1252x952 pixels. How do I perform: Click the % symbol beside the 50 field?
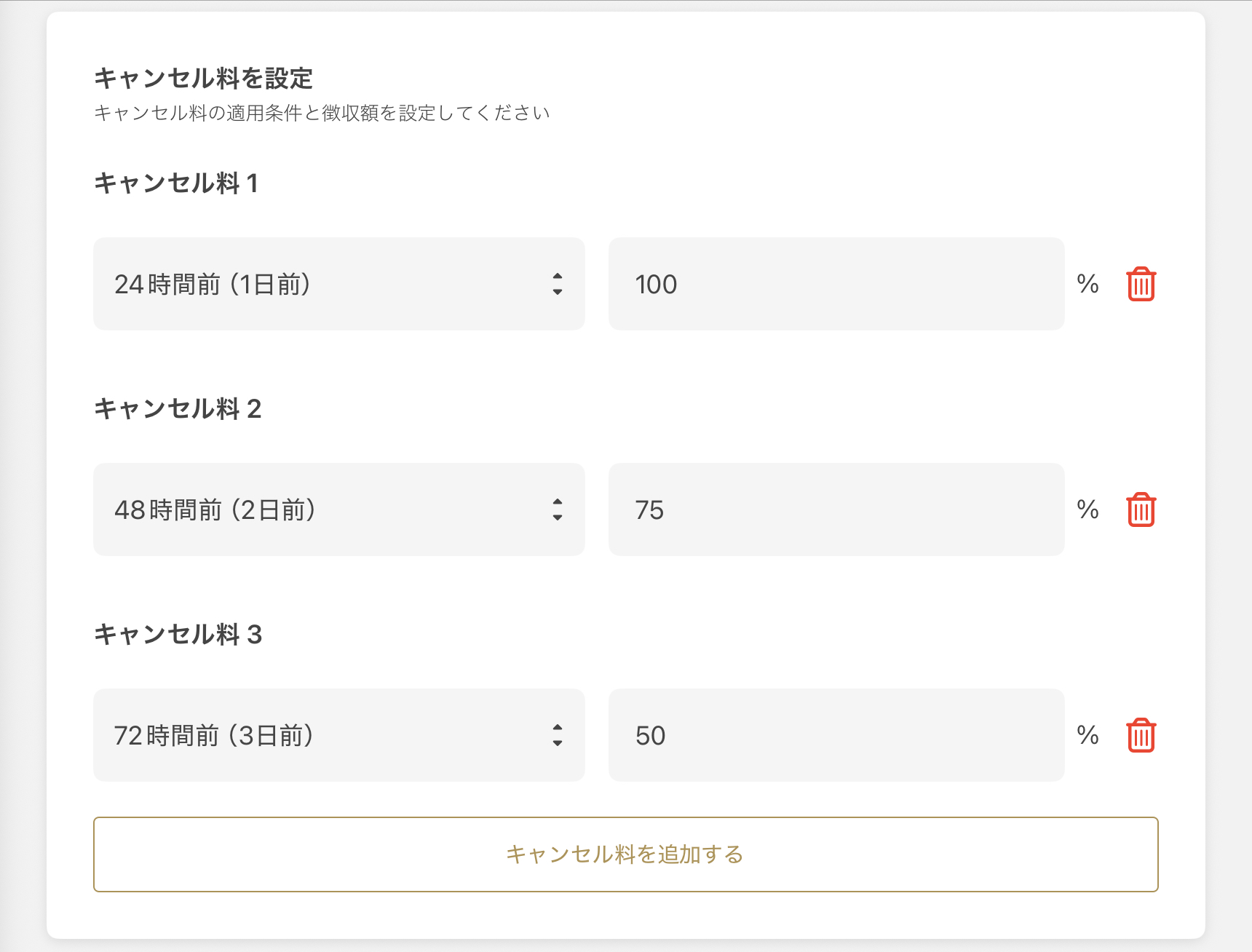coord(1087,735)
